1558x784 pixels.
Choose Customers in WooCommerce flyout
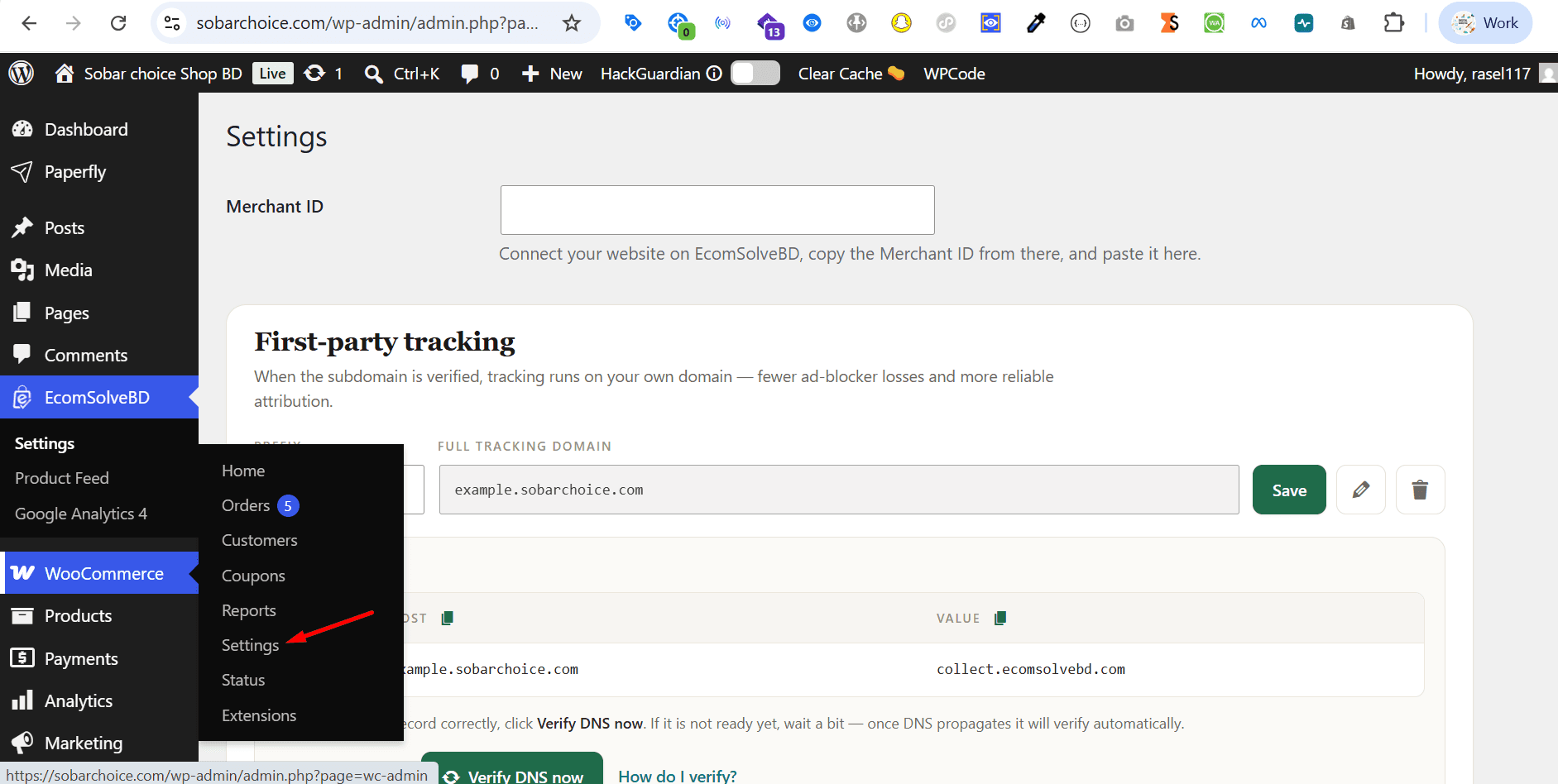pyautogui.click(x=260, y=540)
